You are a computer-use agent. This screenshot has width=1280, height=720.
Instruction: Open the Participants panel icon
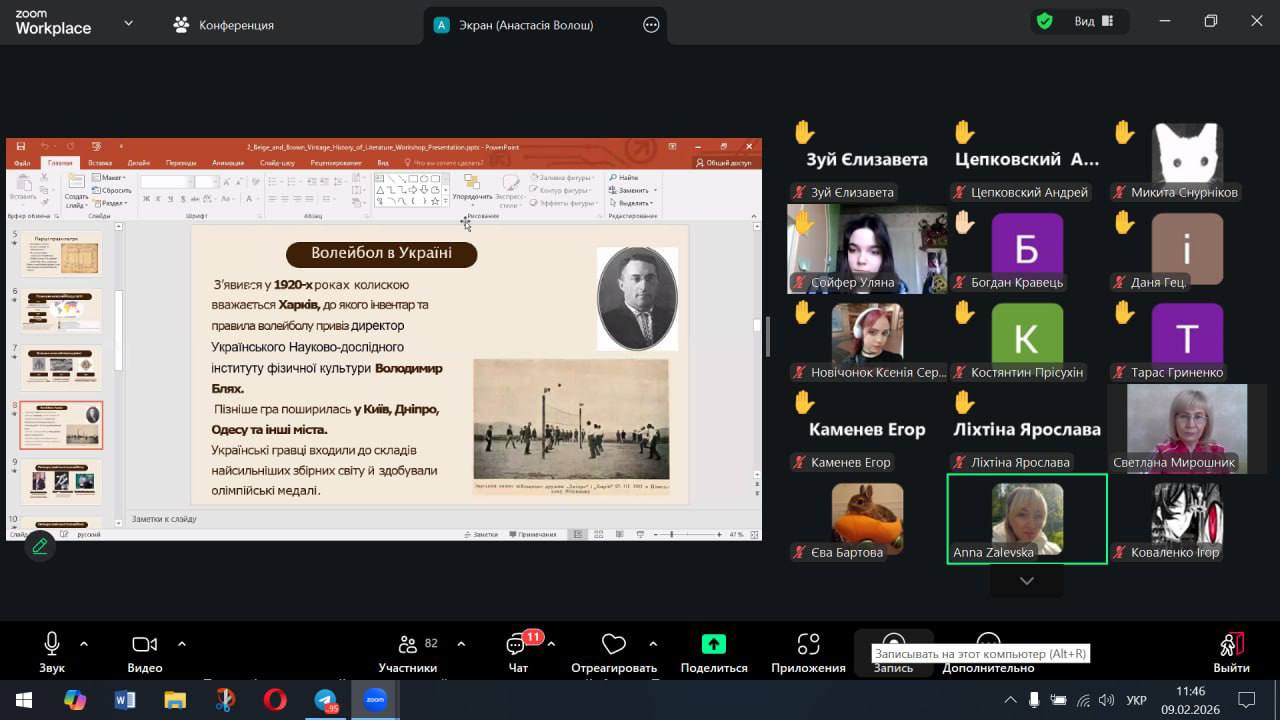point(407,645)
